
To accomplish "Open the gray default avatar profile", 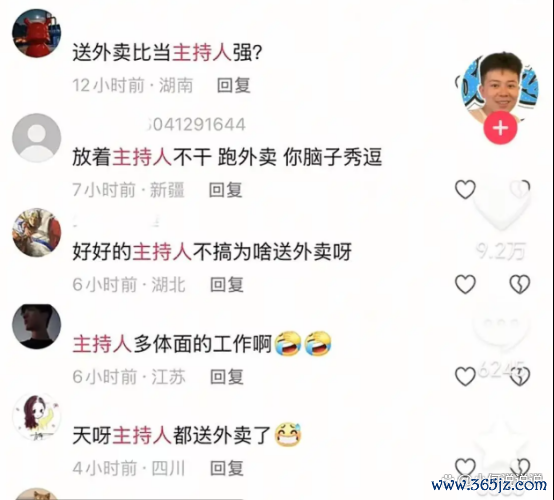I will [x=36, y=138].
